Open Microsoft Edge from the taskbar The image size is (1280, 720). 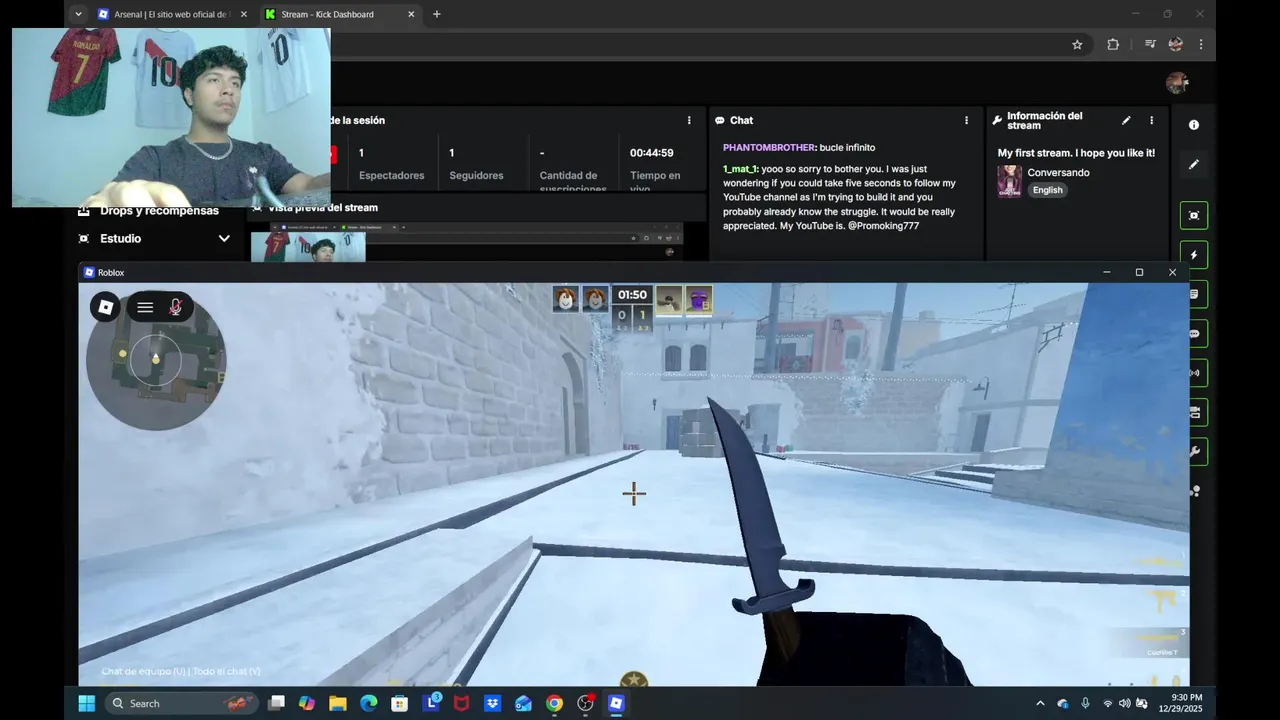(369, 703)
